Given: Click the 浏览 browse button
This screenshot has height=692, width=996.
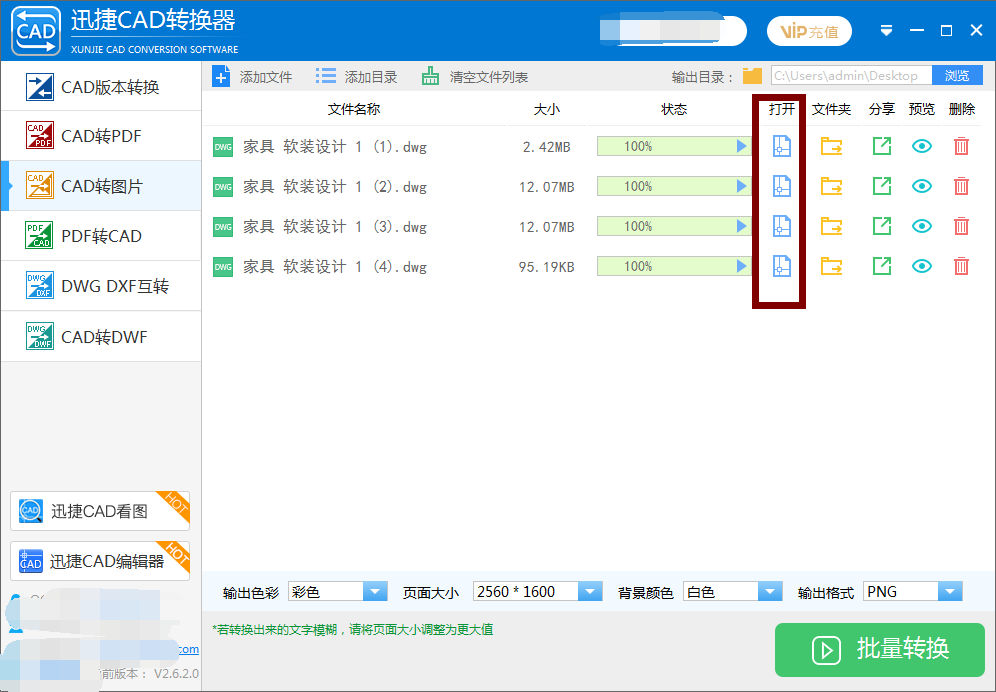Looking at the screenshot, I should click(957, 76).
